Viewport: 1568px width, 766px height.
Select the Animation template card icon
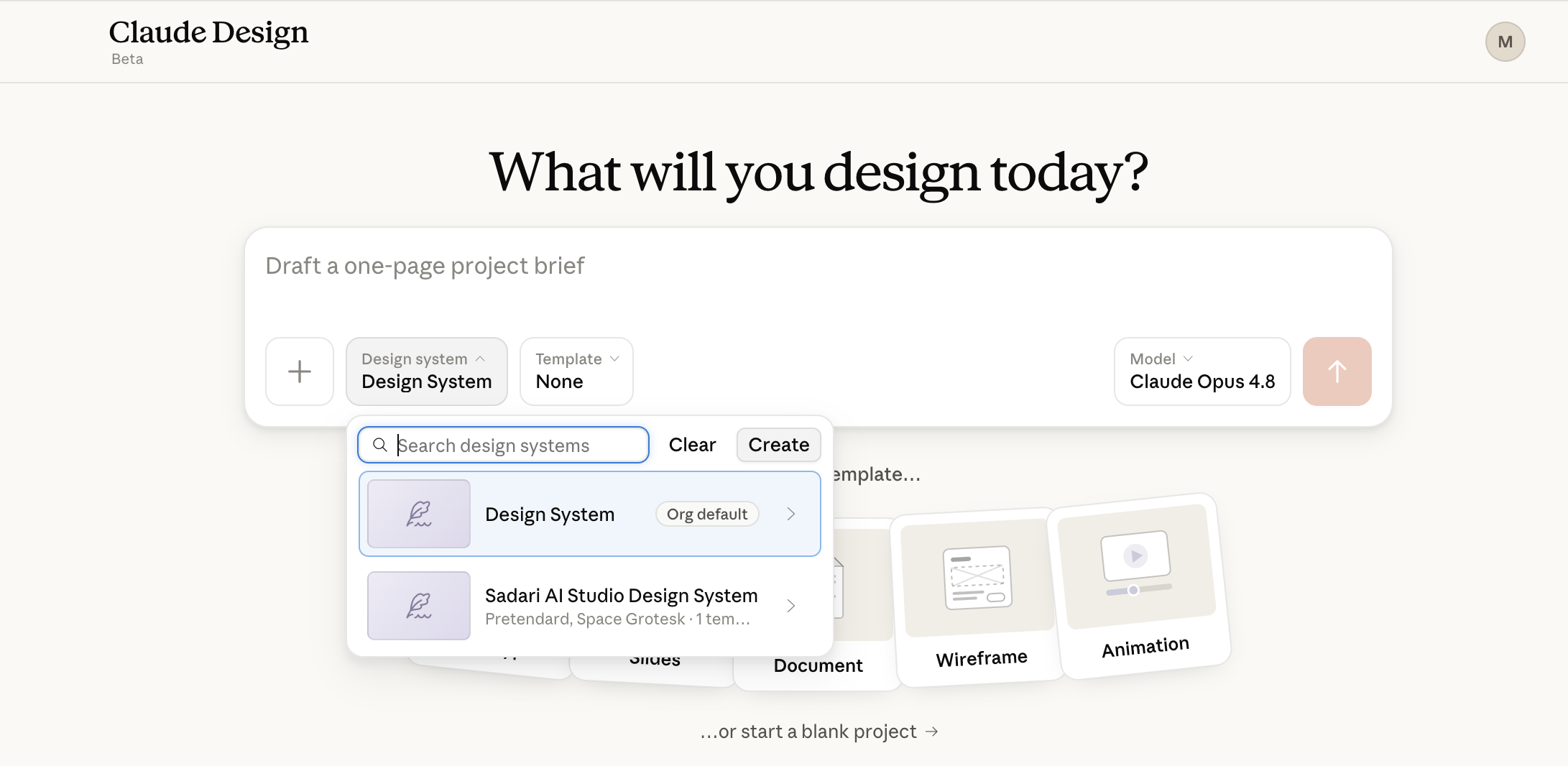(1136, 566)
